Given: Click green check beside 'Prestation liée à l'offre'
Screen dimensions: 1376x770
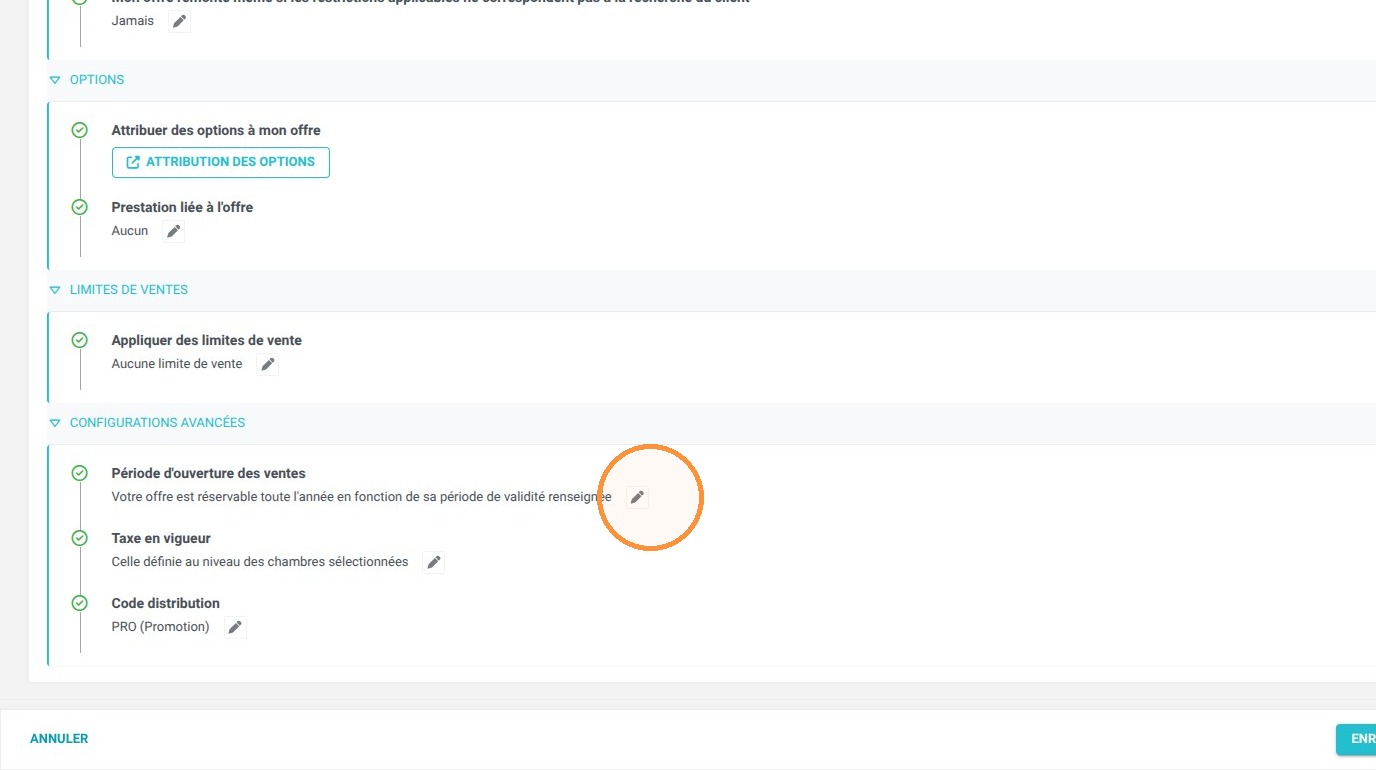Looking at the screenshot, I should tap(80, 207).
